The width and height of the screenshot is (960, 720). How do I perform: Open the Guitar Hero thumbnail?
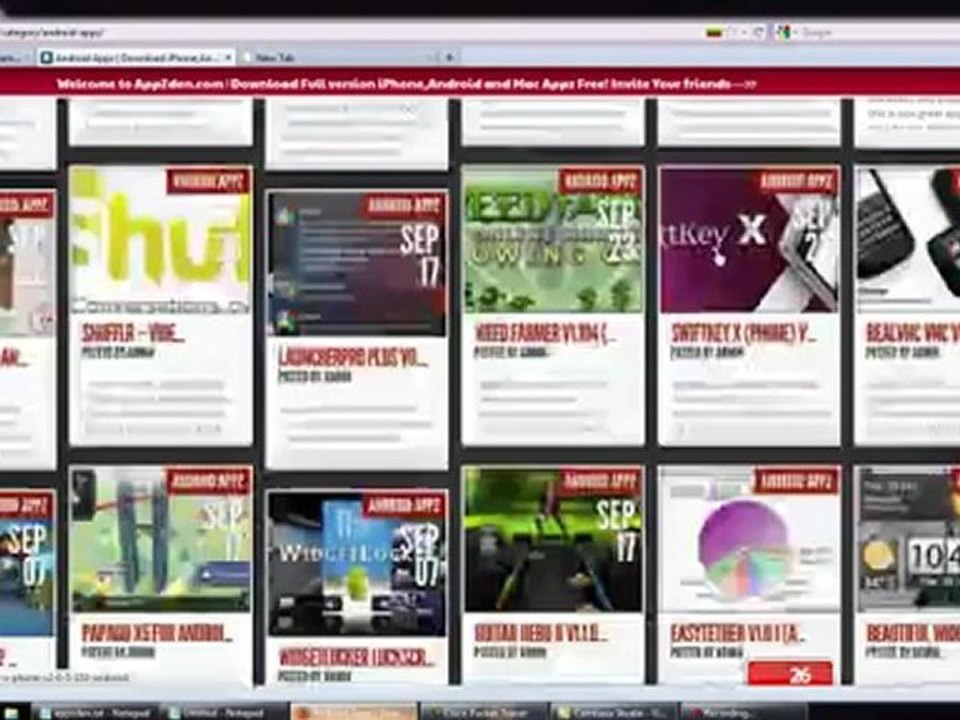click(553, 539)
